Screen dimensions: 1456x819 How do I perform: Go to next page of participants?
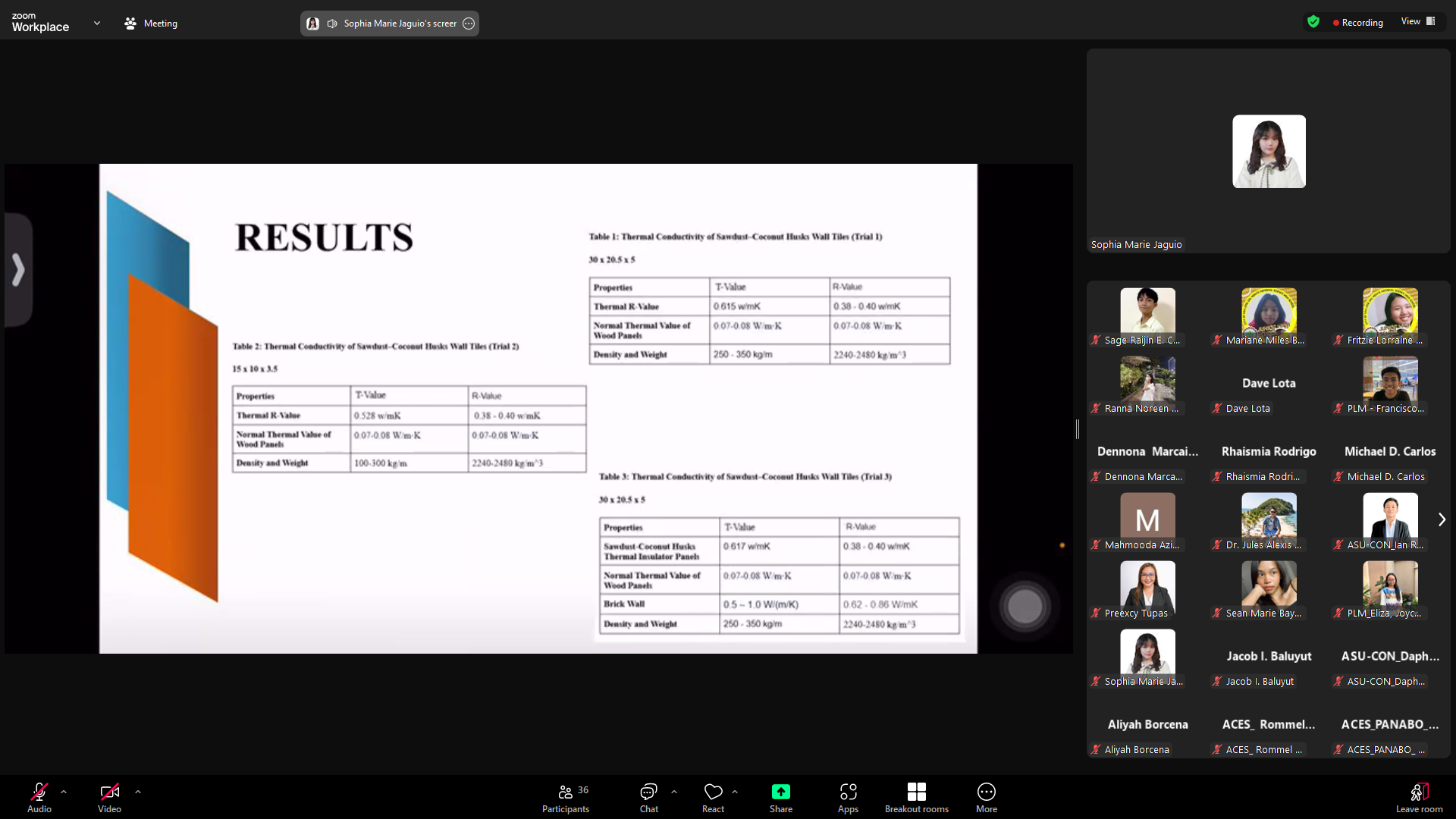(1442, 519)
